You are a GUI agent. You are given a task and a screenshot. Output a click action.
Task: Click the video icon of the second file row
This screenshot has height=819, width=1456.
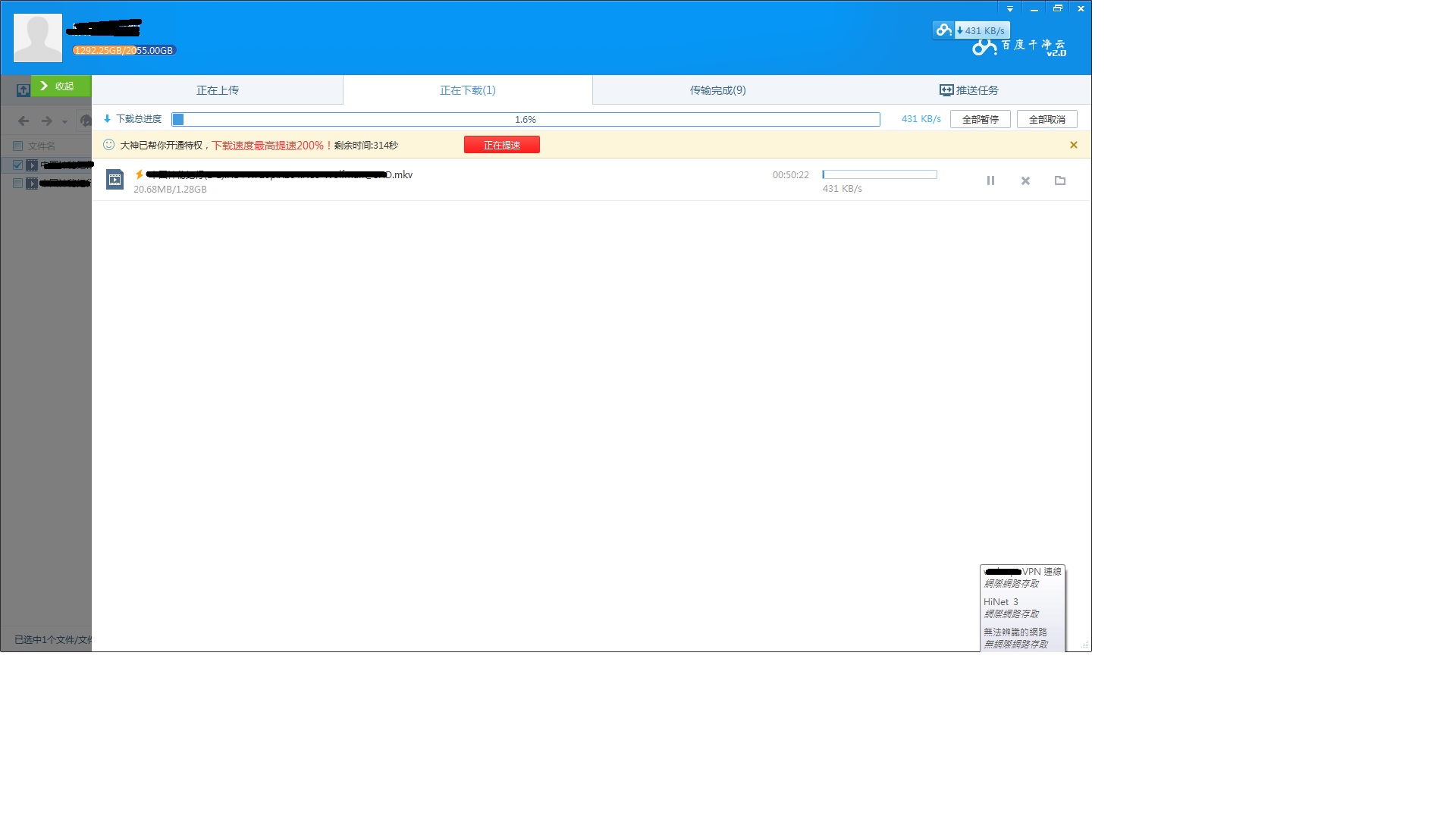pos(32,183)
